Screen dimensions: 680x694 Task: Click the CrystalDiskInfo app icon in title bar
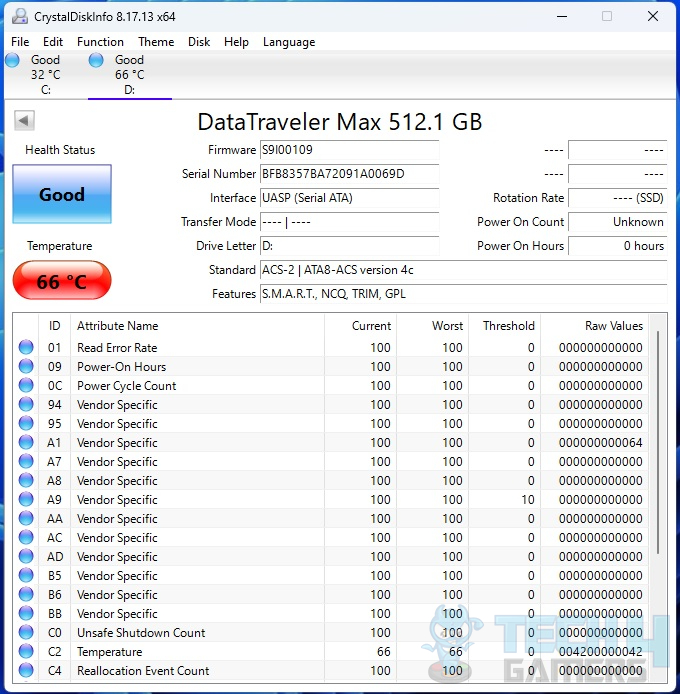click(19, 16)
